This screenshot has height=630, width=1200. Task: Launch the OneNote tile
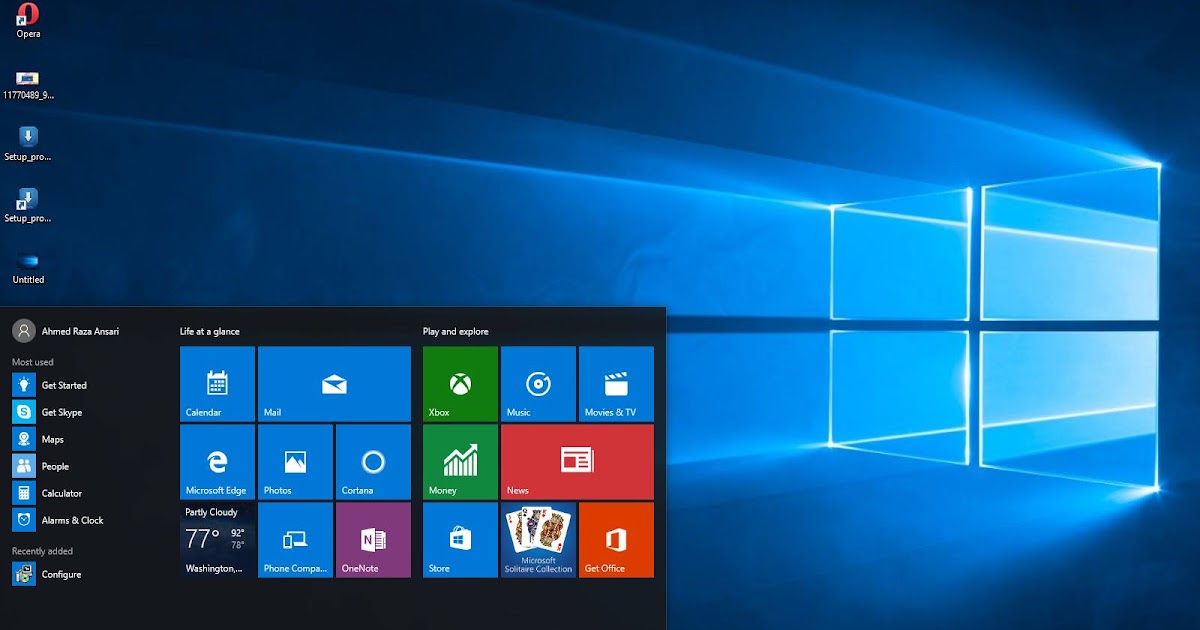[x=373, y=540]
